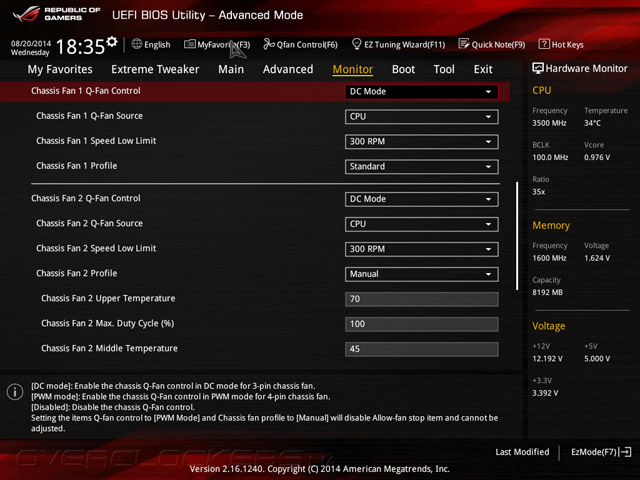Open the Main tab
The height and width of the screenshot is (480, 640).
point(231,69)
